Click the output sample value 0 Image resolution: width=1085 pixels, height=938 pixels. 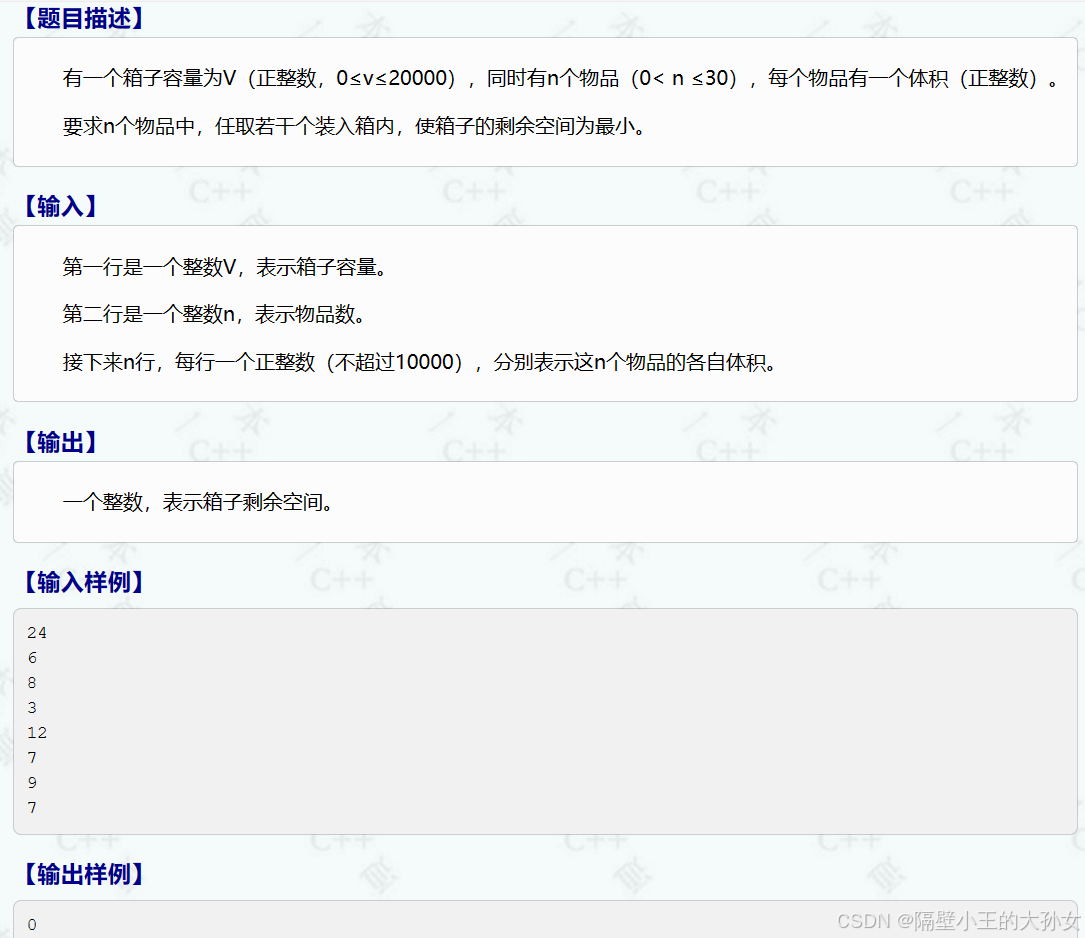31,924
